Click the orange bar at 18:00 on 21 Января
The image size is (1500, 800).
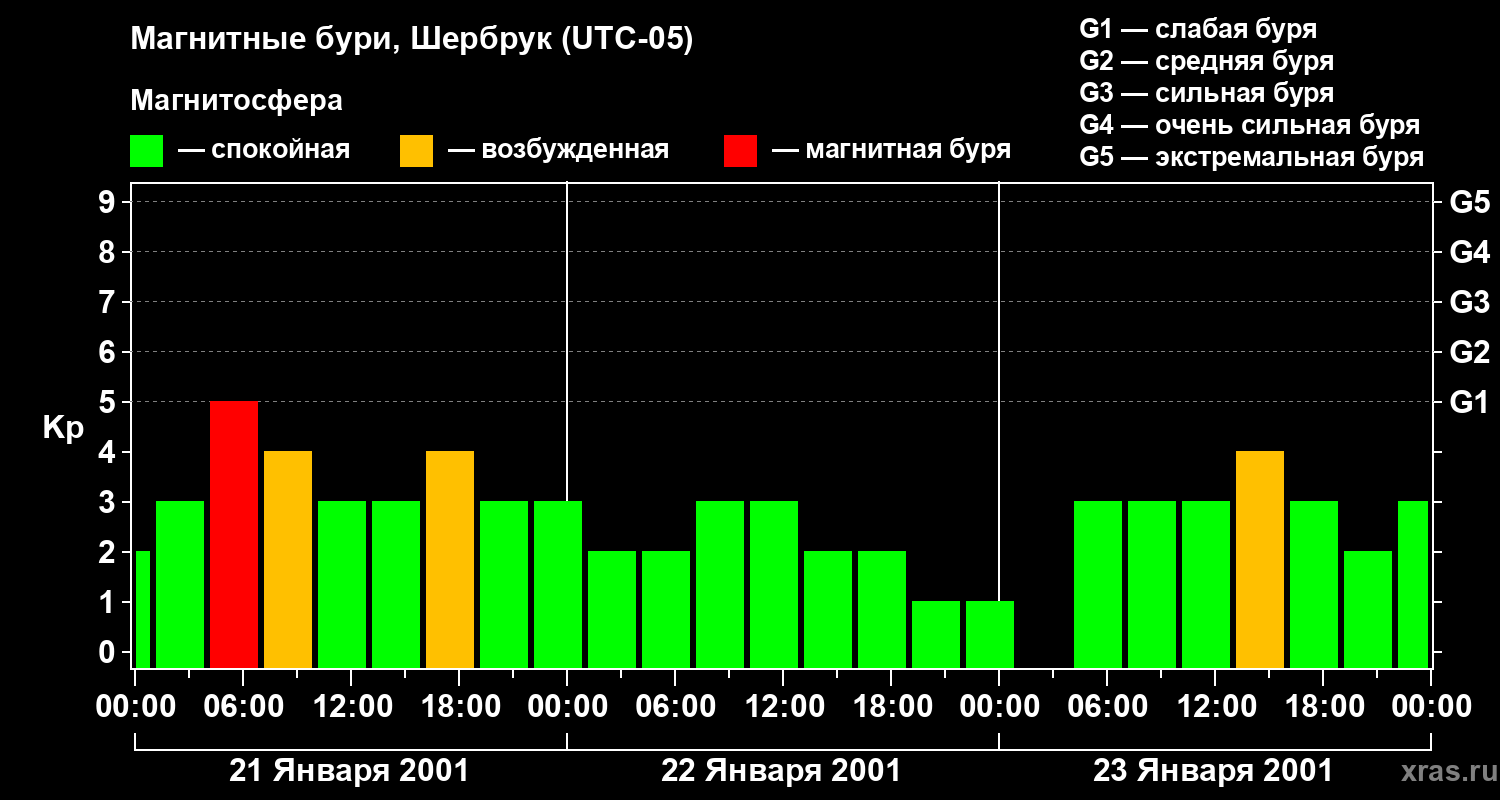[x=450, y=560]
